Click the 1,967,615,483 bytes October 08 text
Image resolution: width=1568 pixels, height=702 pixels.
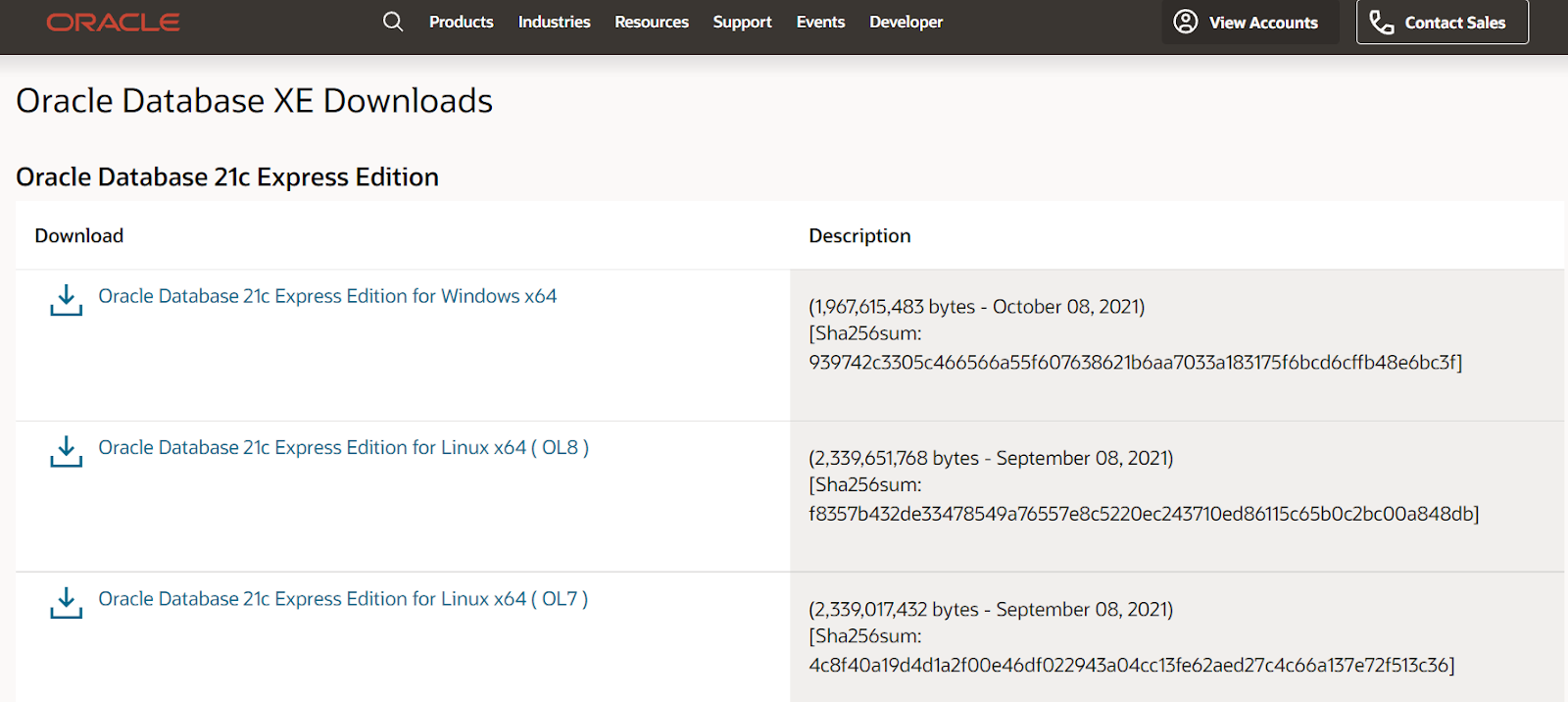pos(977,307)
